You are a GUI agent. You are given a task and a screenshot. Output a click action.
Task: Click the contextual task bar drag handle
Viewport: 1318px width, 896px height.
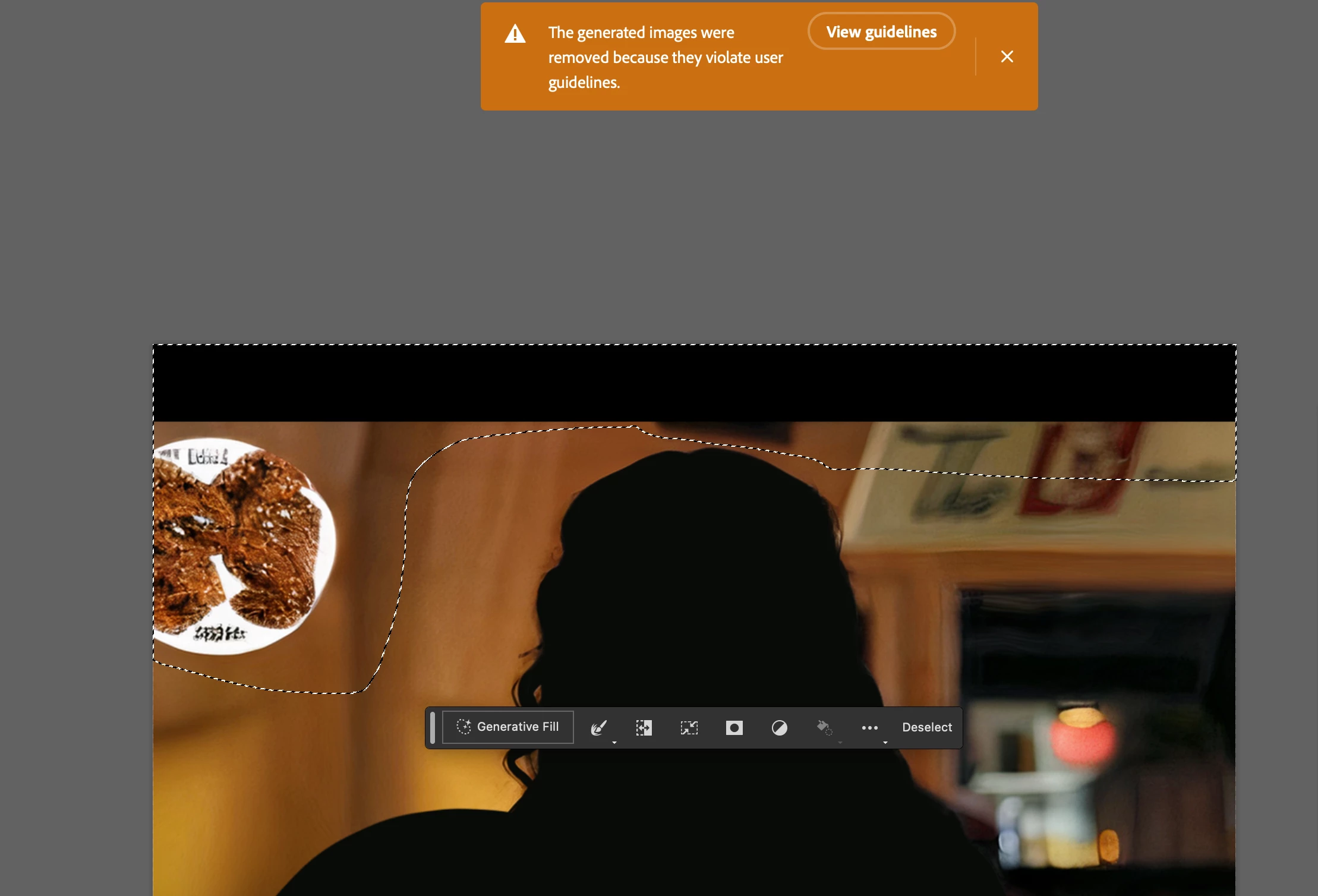(433, 727)
